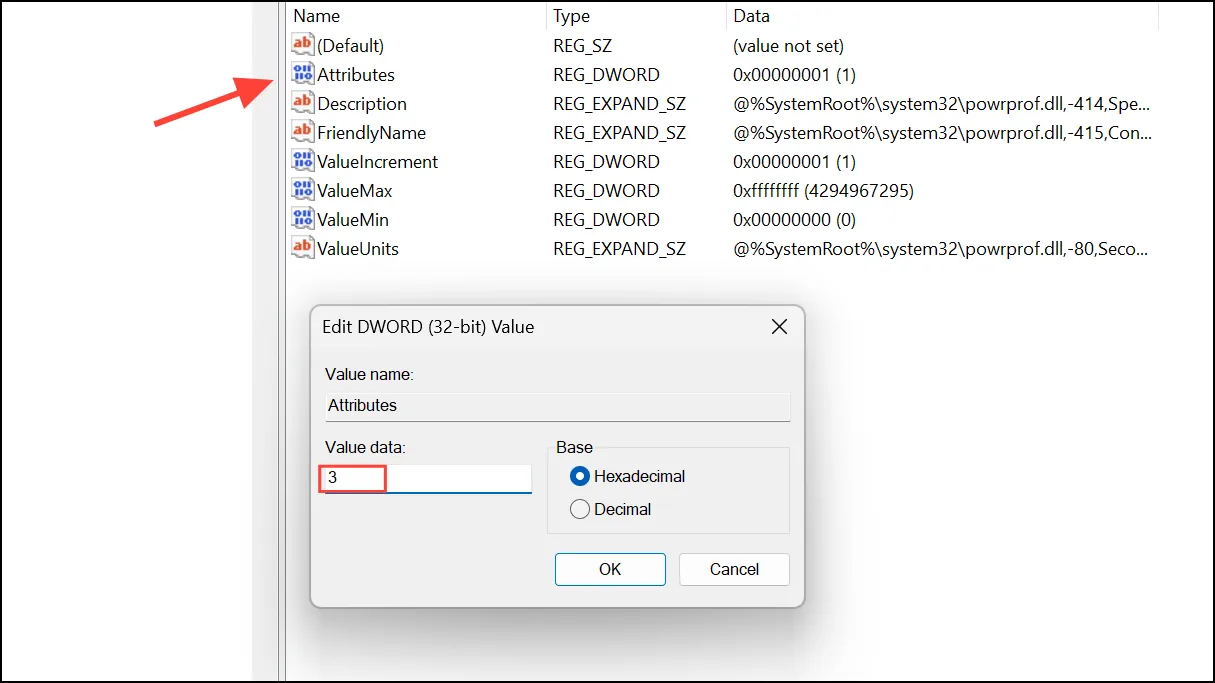Click the ValueMax DWORD icon
1215x683 pixels.
[302, 190]
